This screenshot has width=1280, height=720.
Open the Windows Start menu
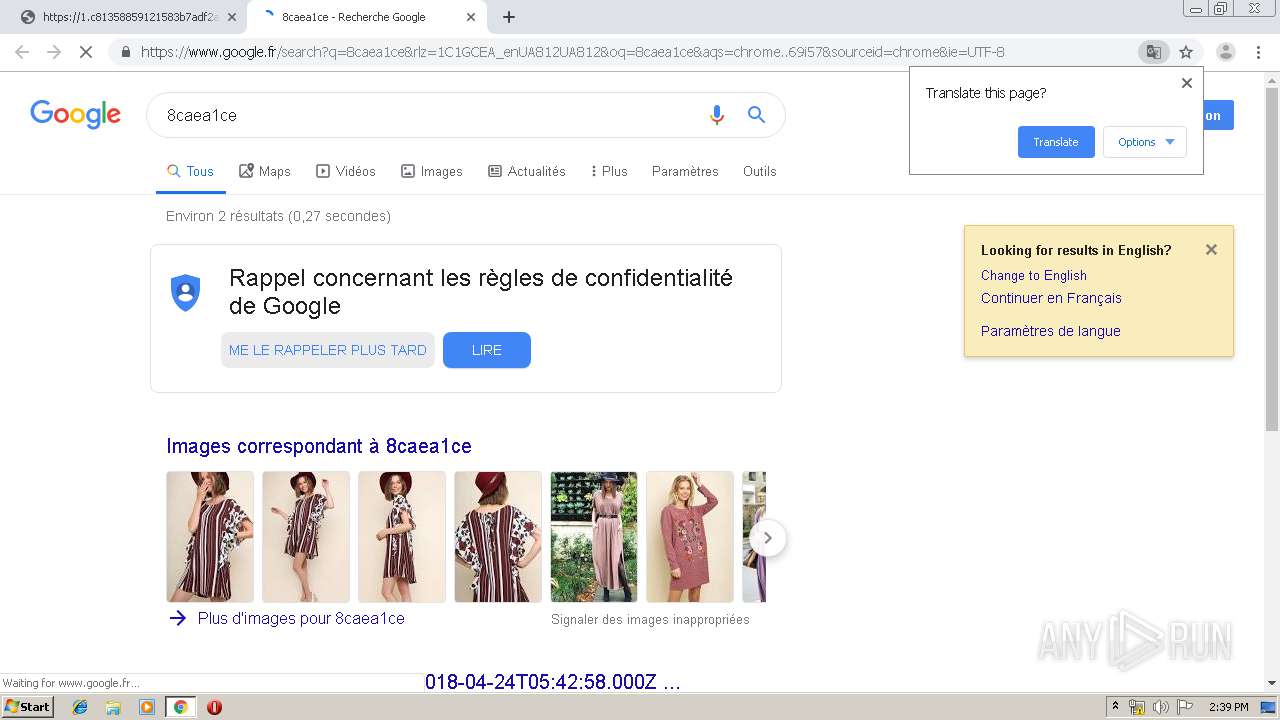point(28,707)
